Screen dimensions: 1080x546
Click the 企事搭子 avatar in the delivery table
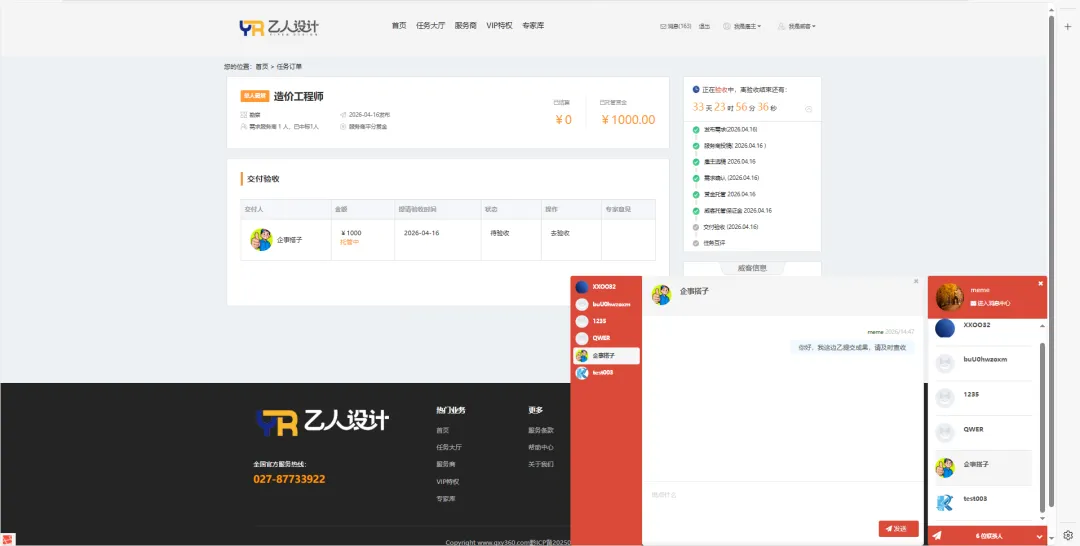(261, 240)
